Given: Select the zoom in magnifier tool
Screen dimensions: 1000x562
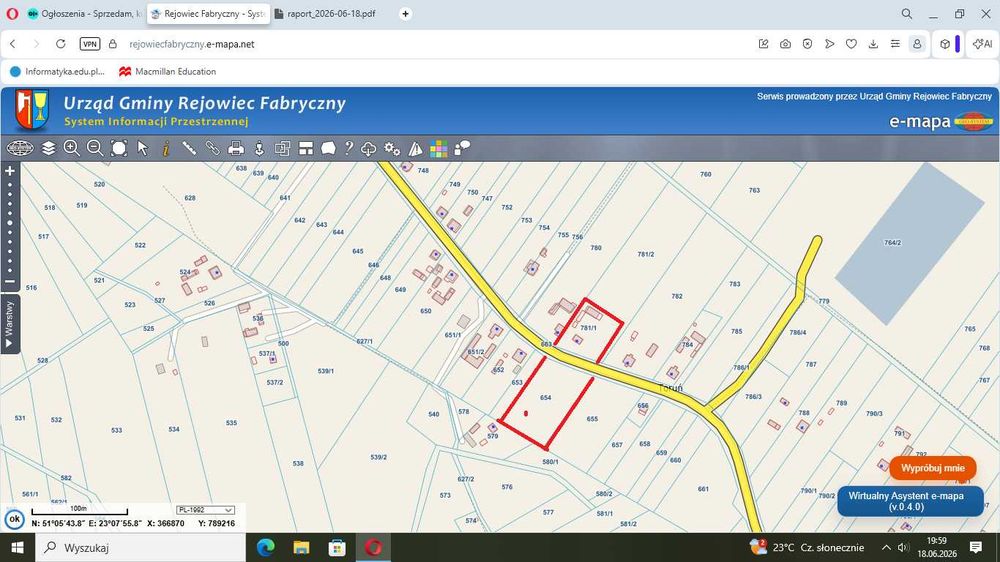Looking at the screenshot, I should (71, 149).
